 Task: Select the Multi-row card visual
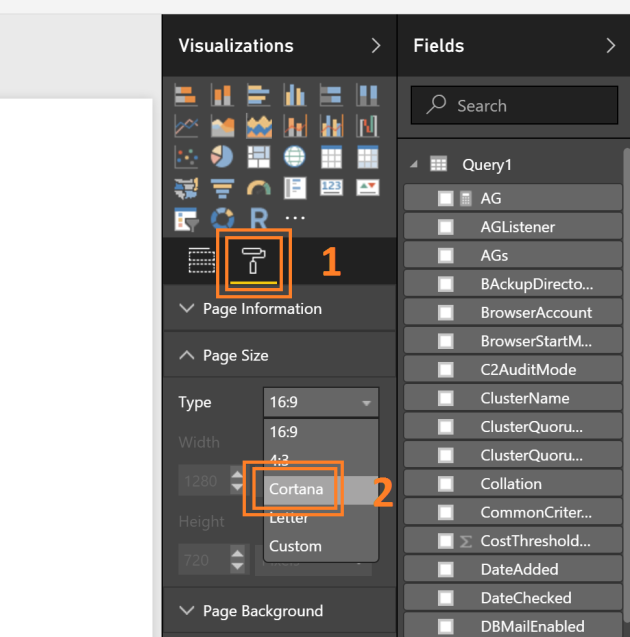click(x=295, y=188)
